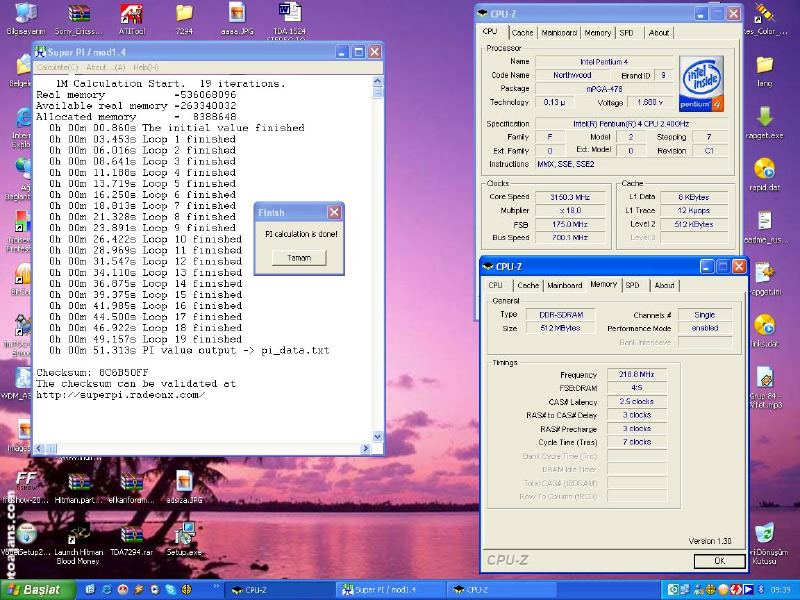Click the Super PI vertical scrollbar up arrow
This screenshot has width=800, height=600.
pyautogui.click(x=378, y=81)
